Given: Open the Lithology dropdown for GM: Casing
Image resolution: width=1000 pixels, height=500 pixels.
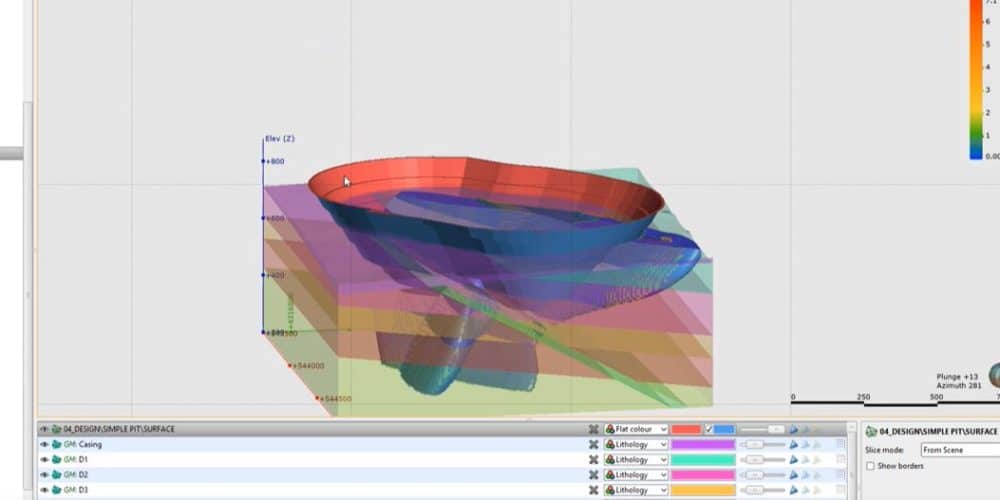Looking at the screenshot, I should pos(636,445).
